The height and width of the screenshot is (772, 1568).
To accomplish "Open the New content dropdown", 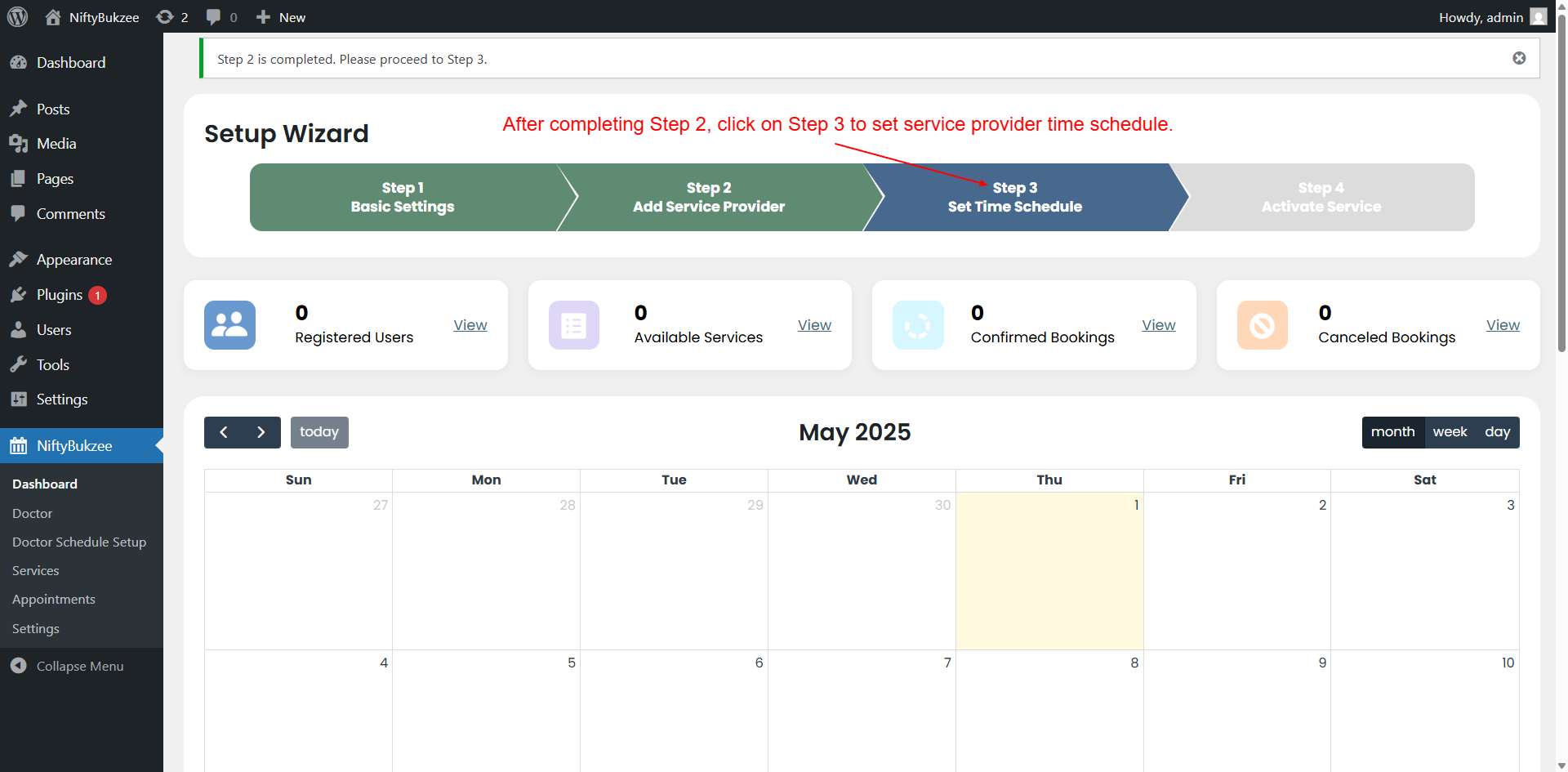I will 281,17.
